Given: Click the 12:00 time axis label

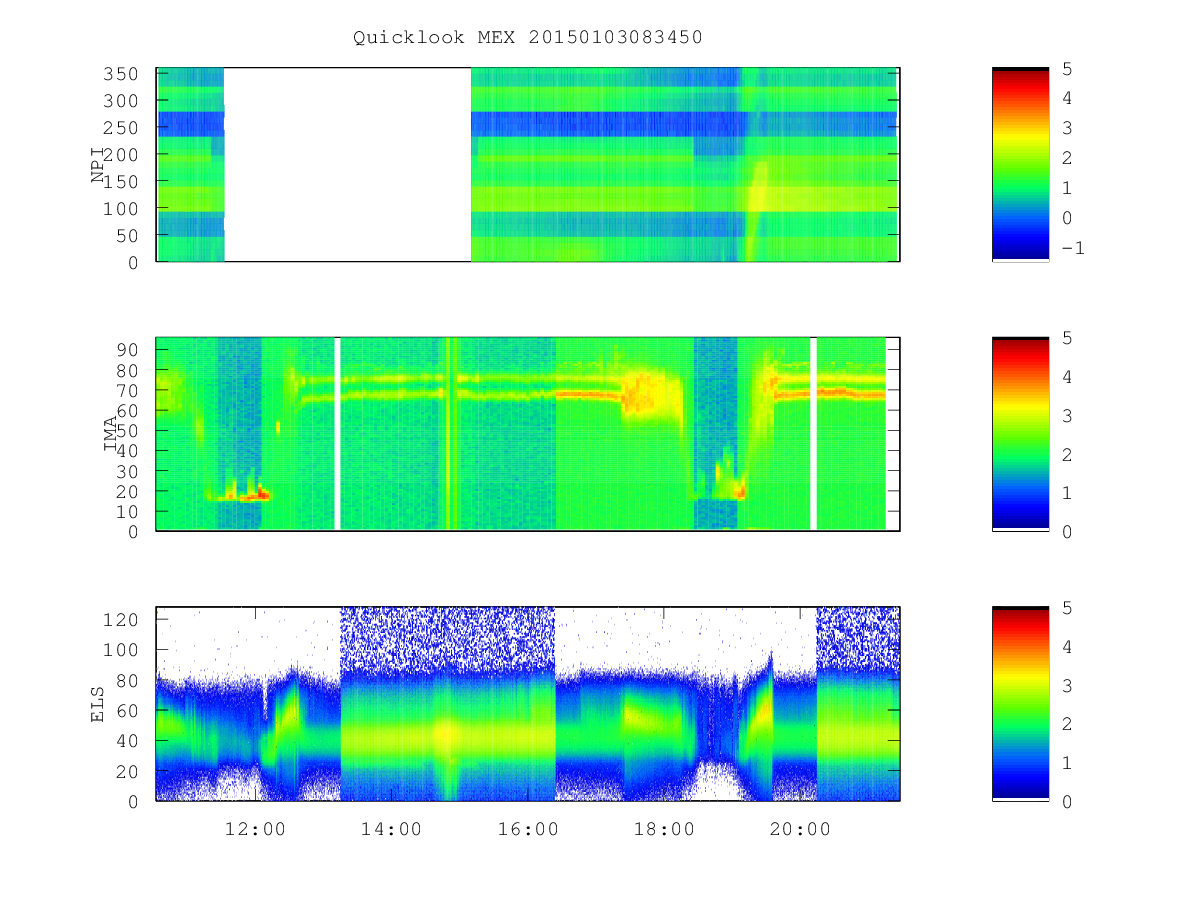Looking at the screenshot, I should coord(255,828).
